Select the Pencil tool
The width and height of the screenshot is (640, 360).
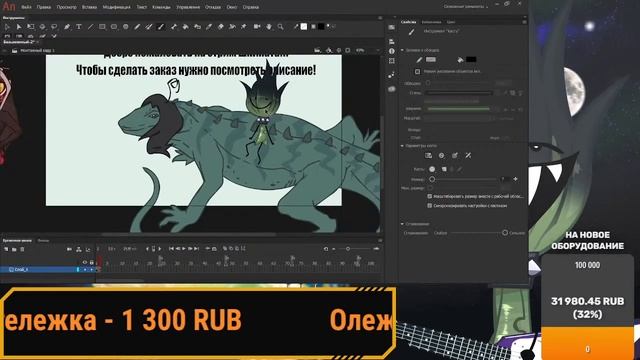137,27
